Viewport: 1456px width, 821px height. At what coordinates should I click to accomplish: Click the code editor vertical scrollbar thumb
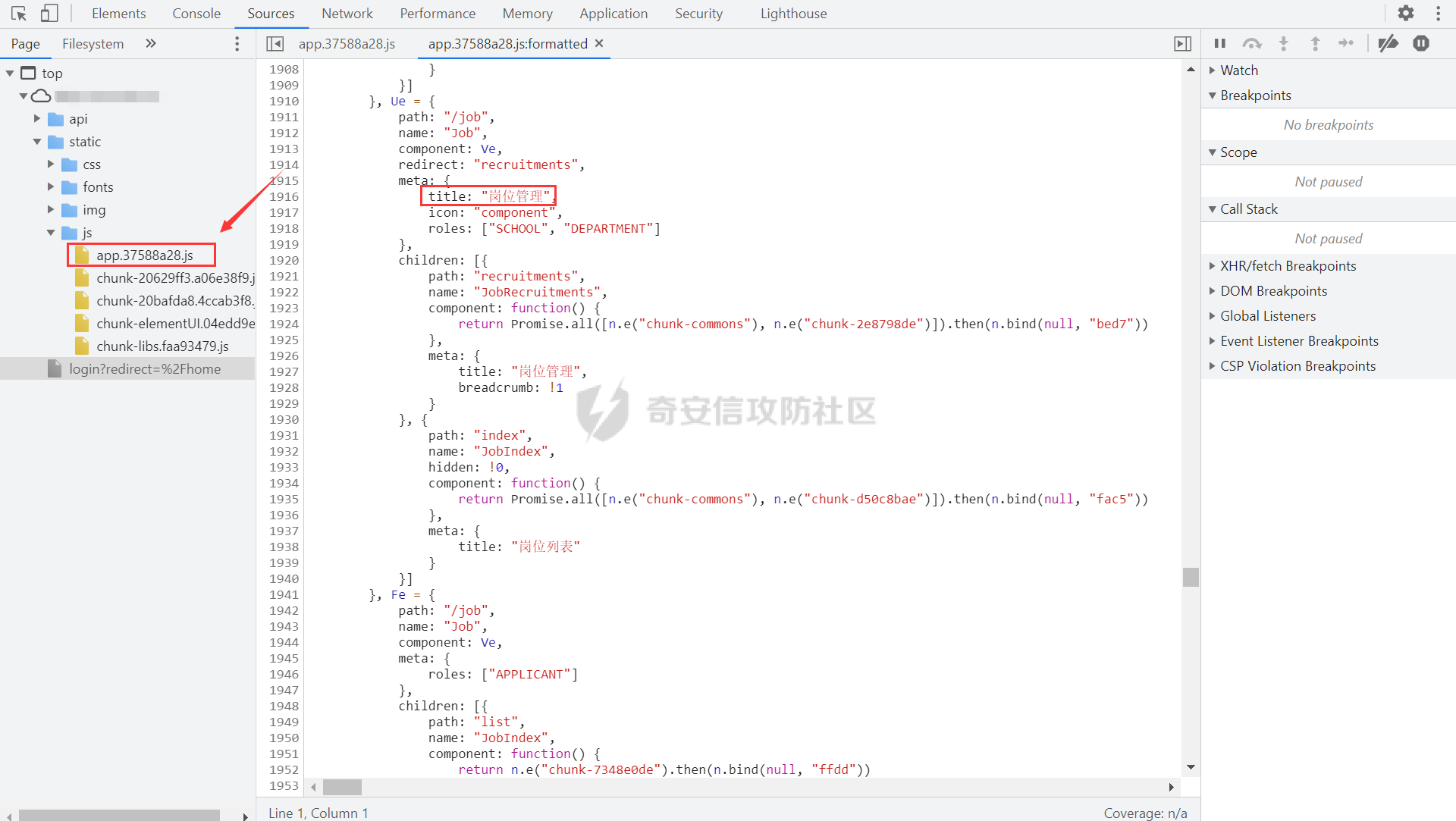tap(1191, 577)
